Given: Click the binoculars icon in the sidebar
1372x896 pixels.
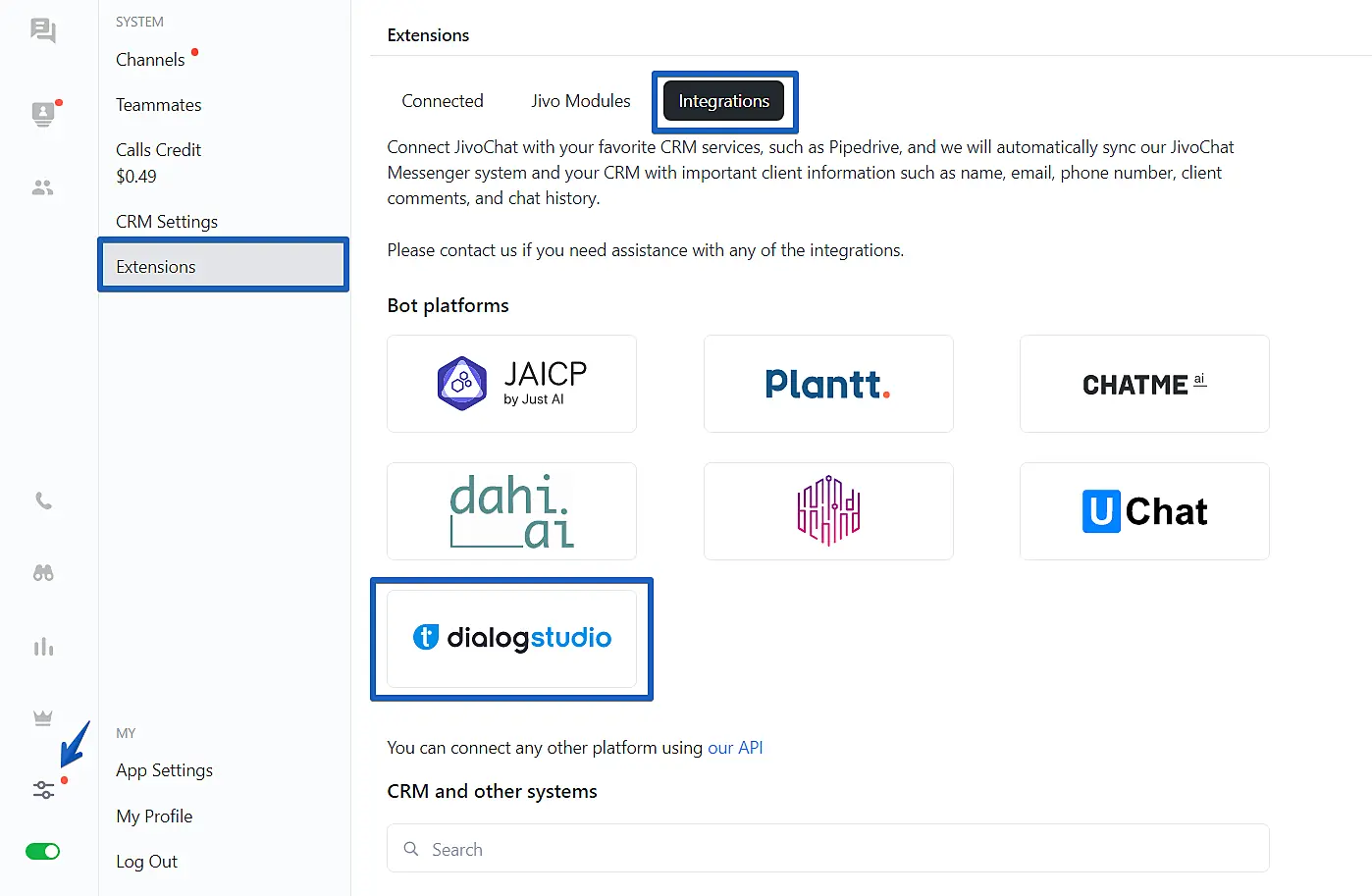Looking at the screenshot, I should (43, 573).
